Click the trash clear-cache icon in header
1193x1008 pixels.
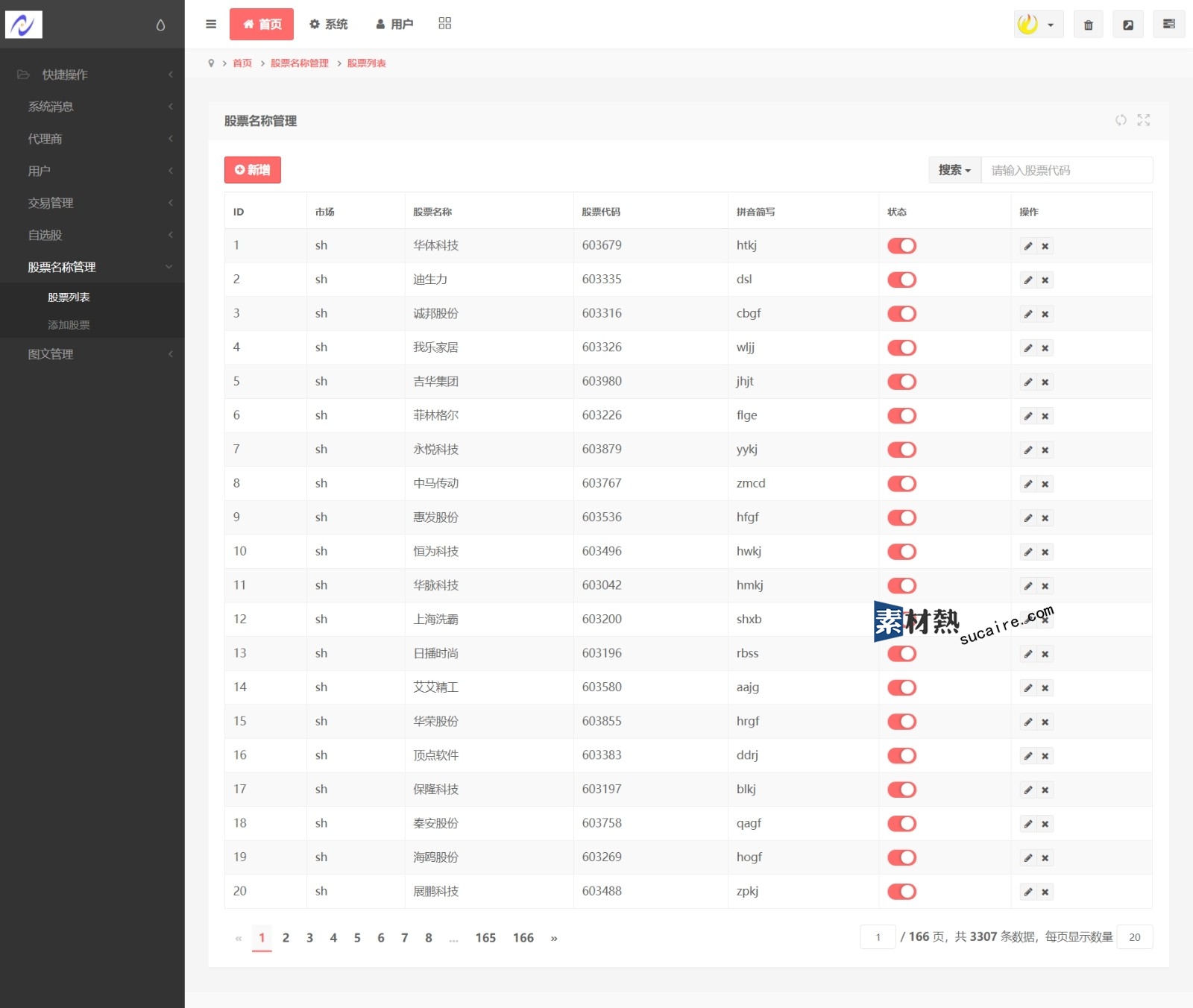click(x=1089, y=25)
